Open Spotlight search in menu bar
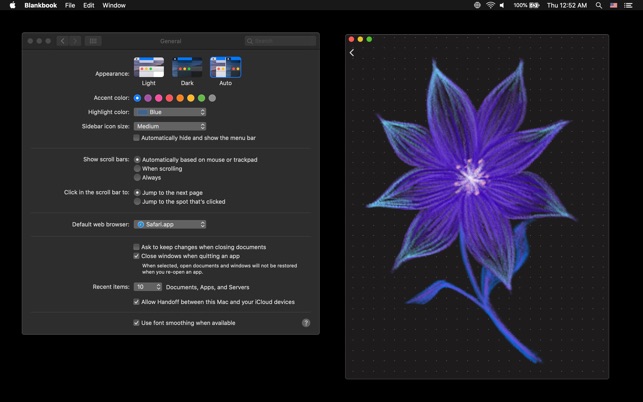 [599, 5]
